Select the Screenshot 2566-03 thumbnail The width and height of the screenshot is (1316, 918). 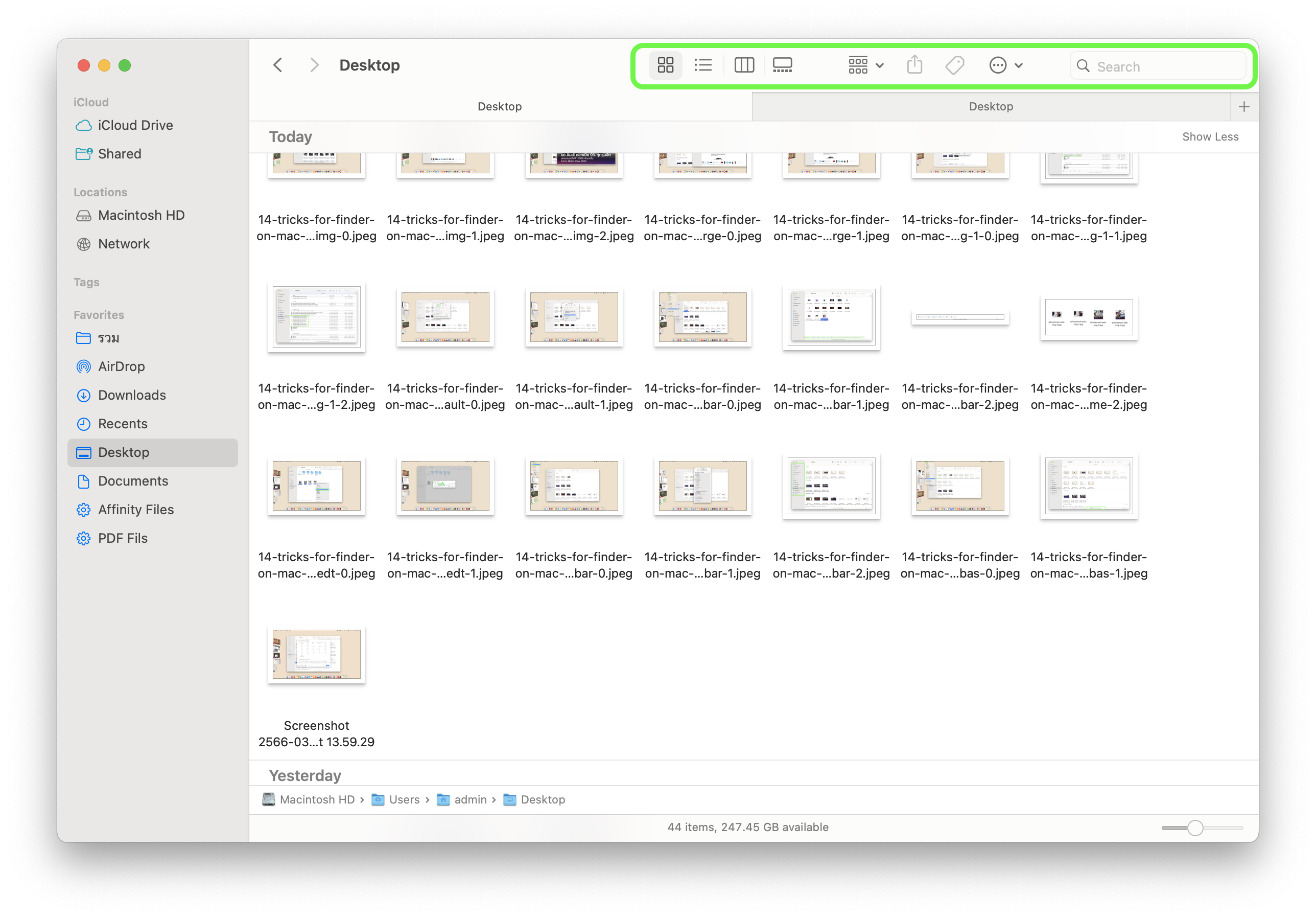coord(316,654)
